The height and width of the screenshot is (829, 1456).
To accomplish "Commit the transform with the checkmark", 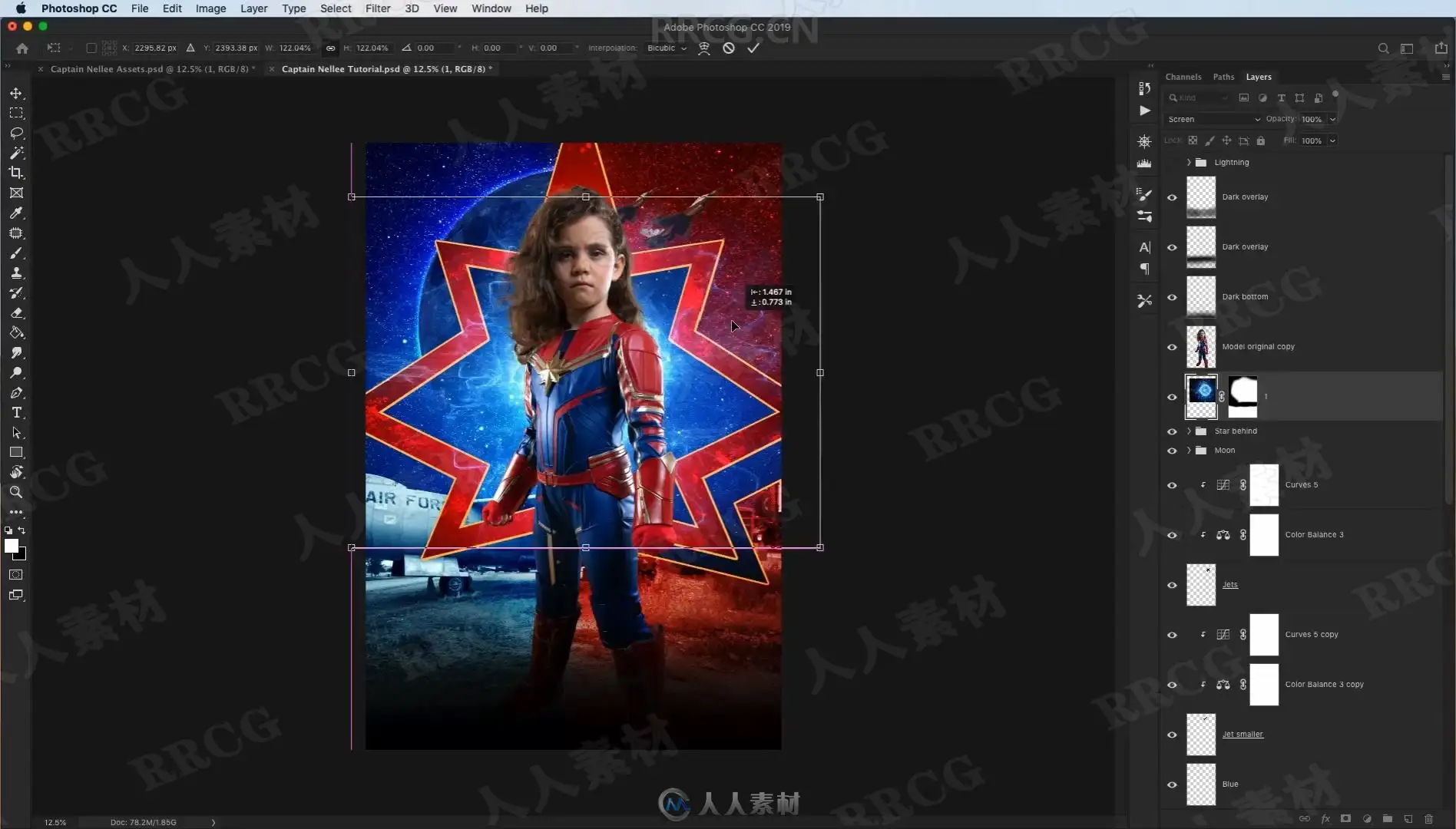I will pos(753,48).
